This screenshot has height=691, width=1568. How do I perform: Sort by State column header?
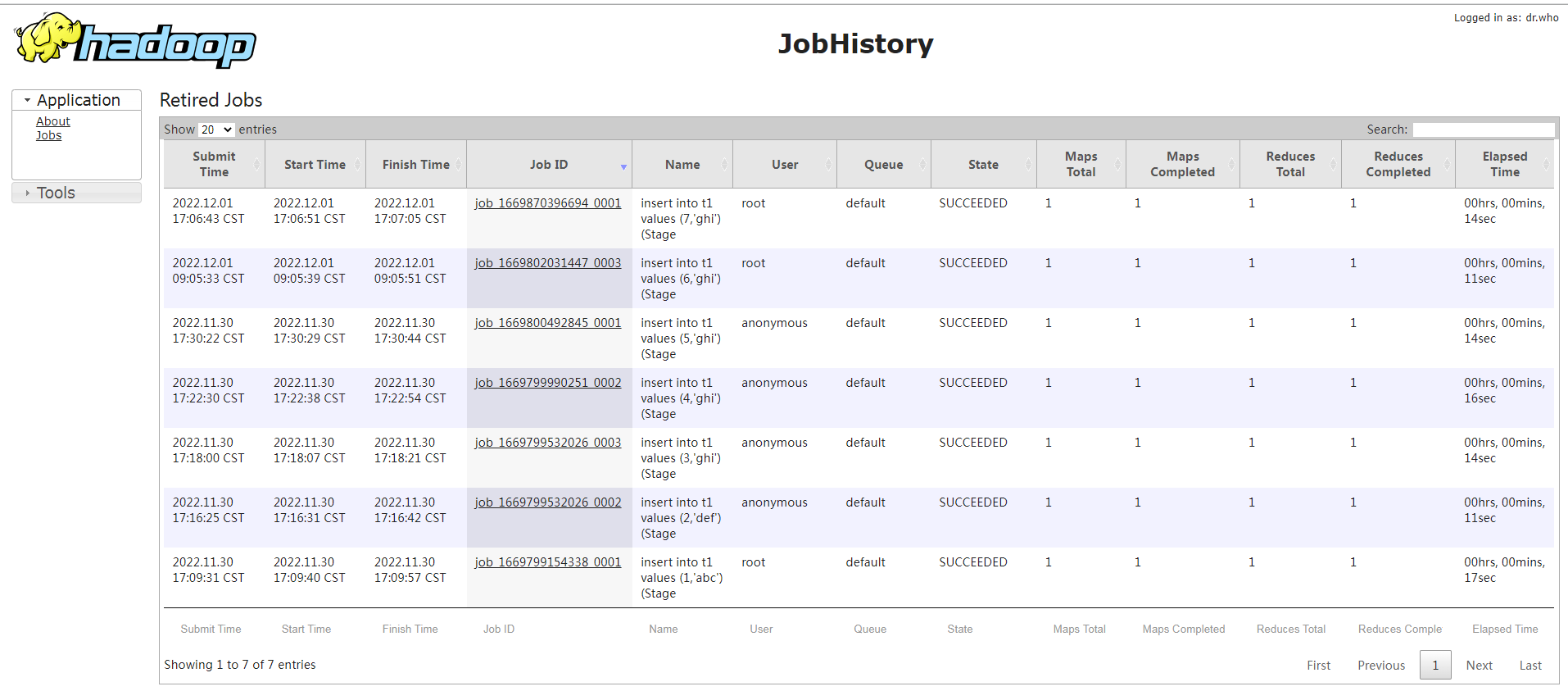[x=983, y=164]
